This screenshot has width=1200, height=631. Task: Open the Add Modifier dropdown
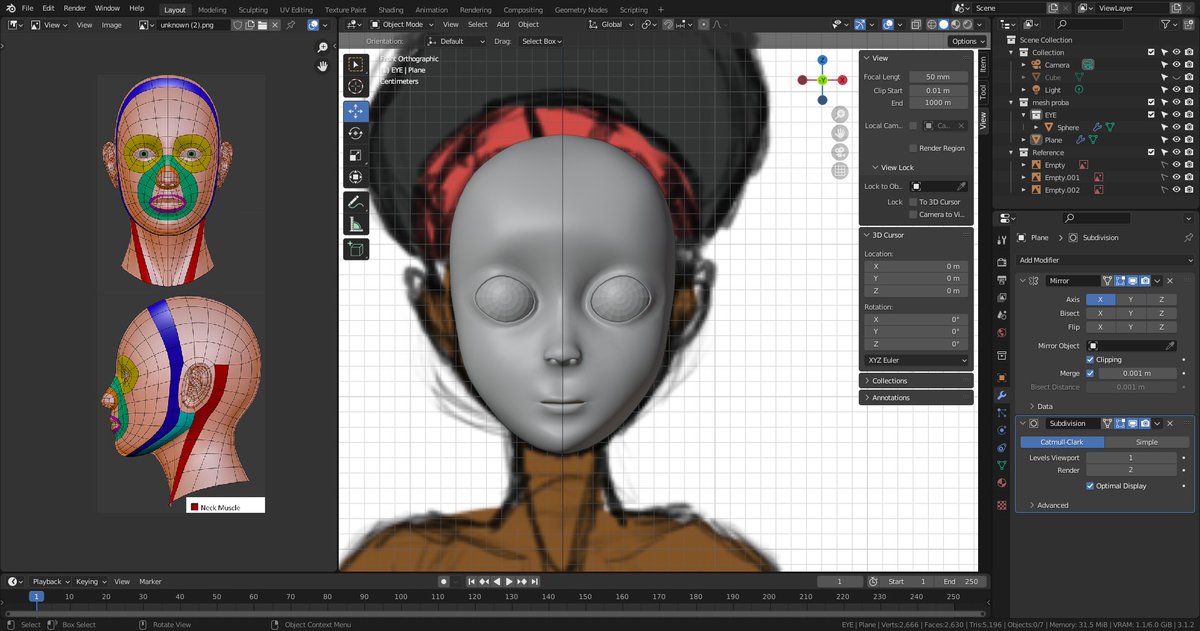click(1105, 260)
